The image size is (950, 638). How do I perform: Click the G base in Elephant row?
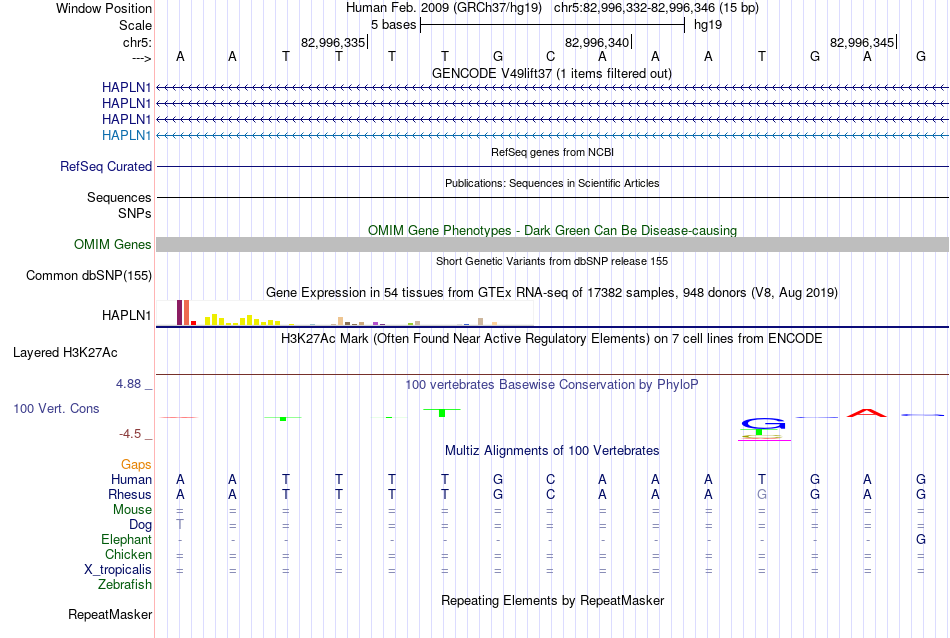pos(920,539)
